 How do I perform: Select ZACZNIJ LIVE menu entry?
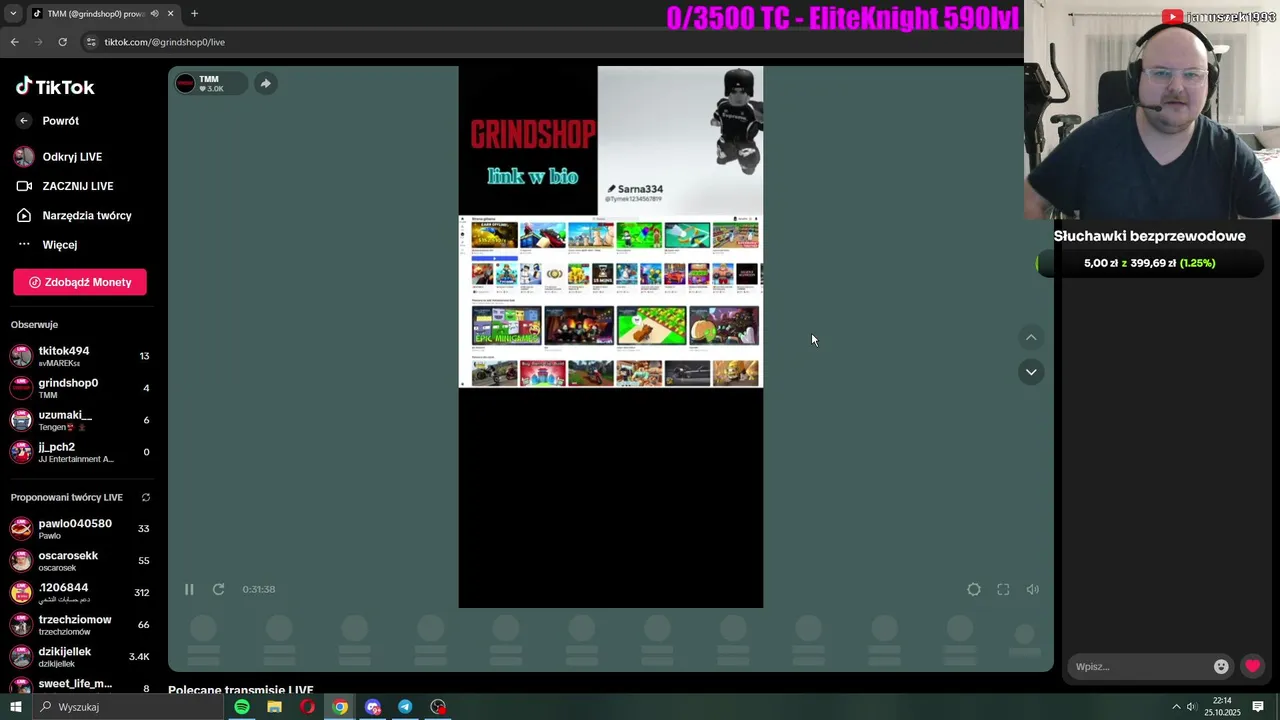coord(64,186)
